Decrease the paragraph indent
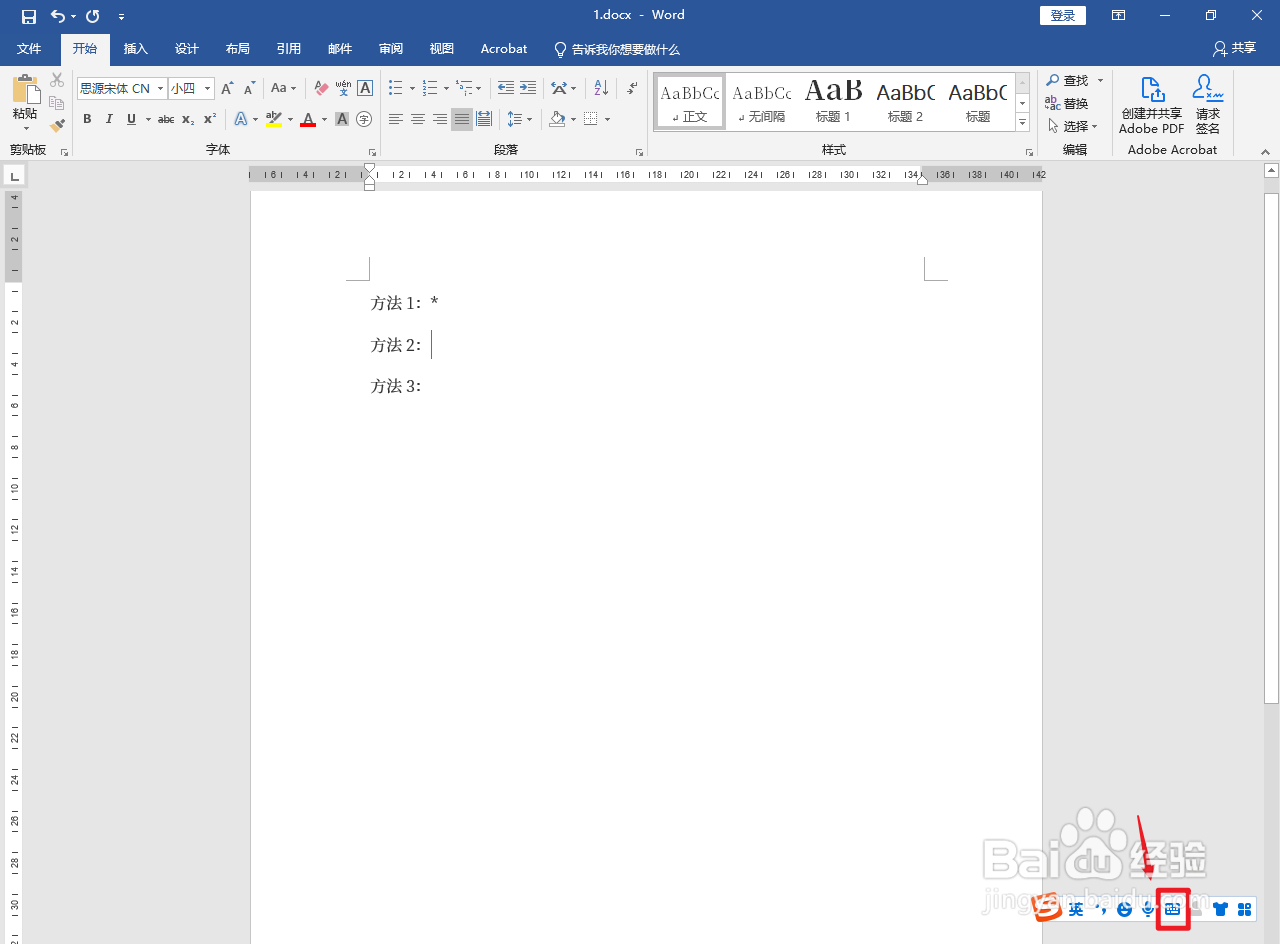The width and height of the screenshot is (1280, 944). click(x=506, y=88)
